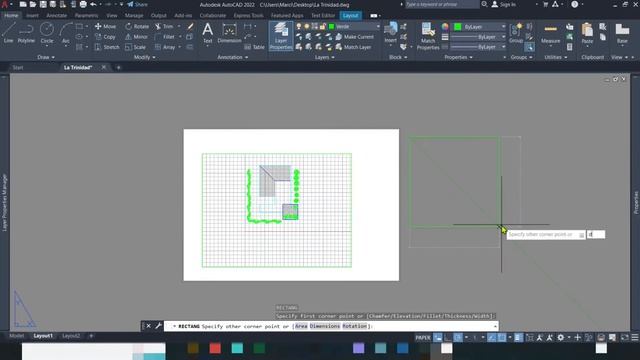Click the Copy tool
The image size is (640, 360).
105,37
